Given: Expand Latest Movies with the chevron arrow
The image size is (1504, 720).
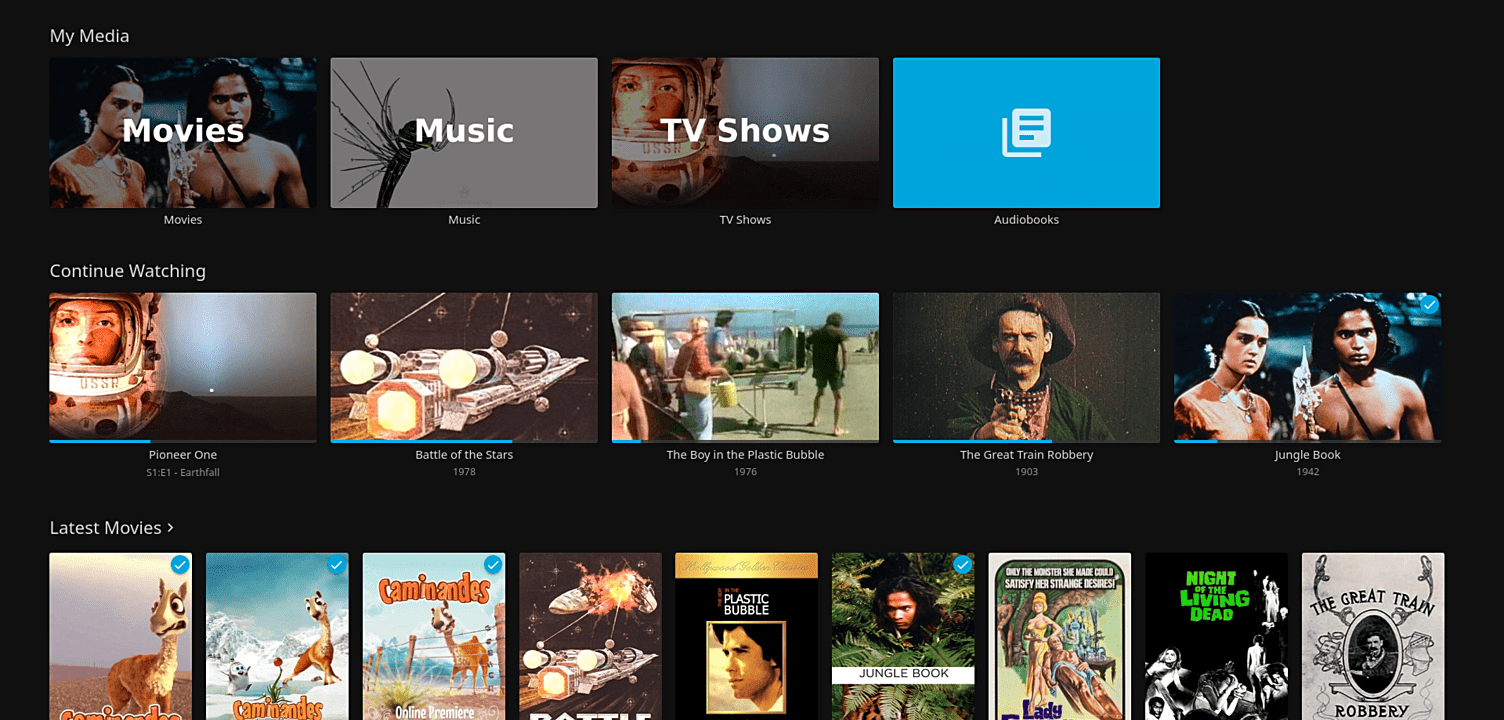Looking at the screenshot, I should pyautogui.click(x=171, y=527).
